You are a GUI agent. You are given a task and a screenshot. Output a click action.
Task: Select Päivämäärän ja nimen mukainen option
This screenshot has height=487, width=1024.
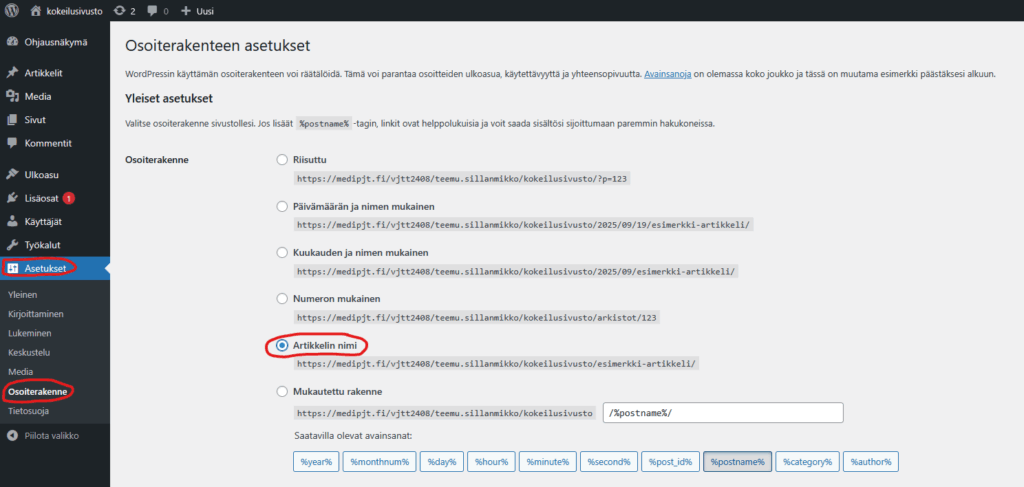coord(282,206)
